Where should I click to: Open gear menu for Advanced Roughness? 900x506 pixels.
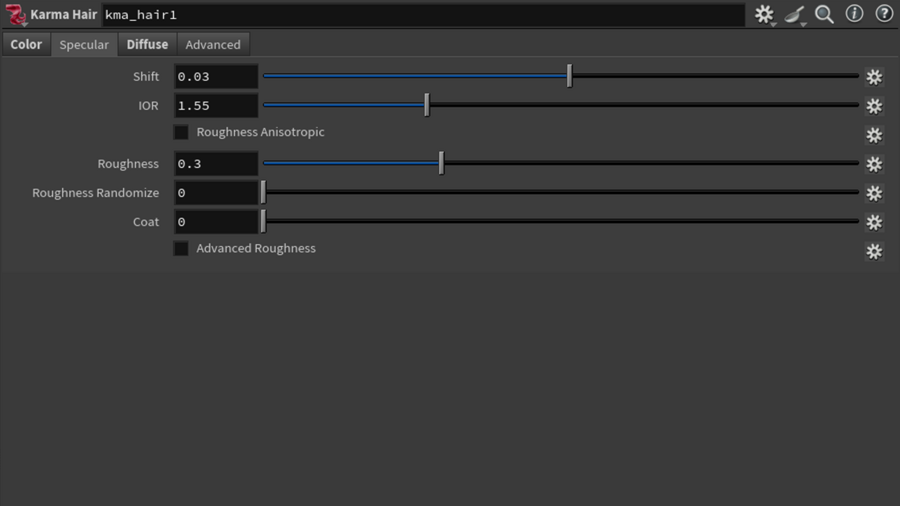tap(874, 251)
